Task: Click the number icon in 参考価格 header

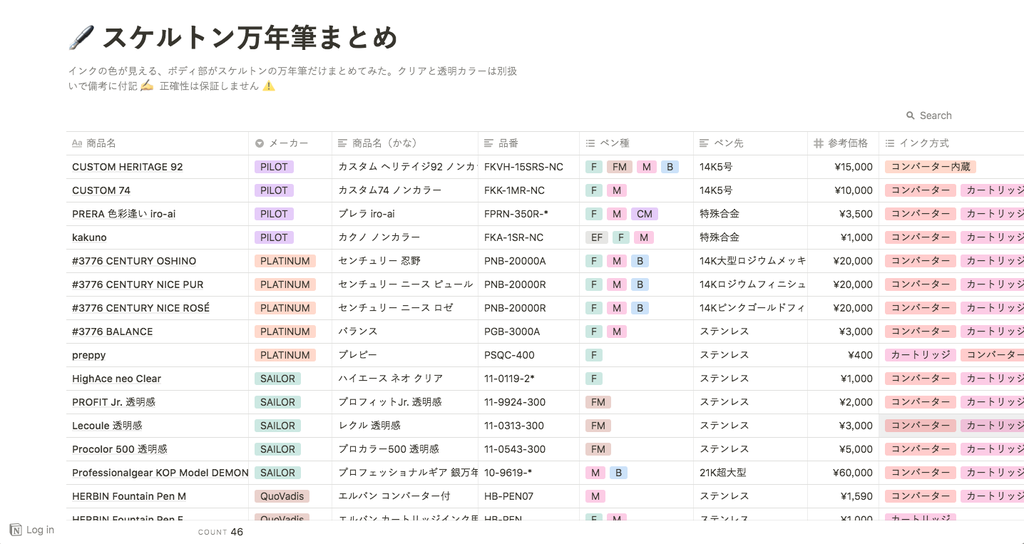Action: pos(818,143)
